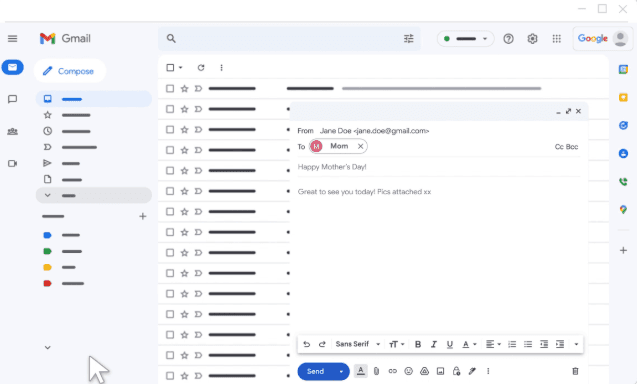
Task: Open the Meet video icon in left rail
Action: pyautogui.click(x=13, y=163)
